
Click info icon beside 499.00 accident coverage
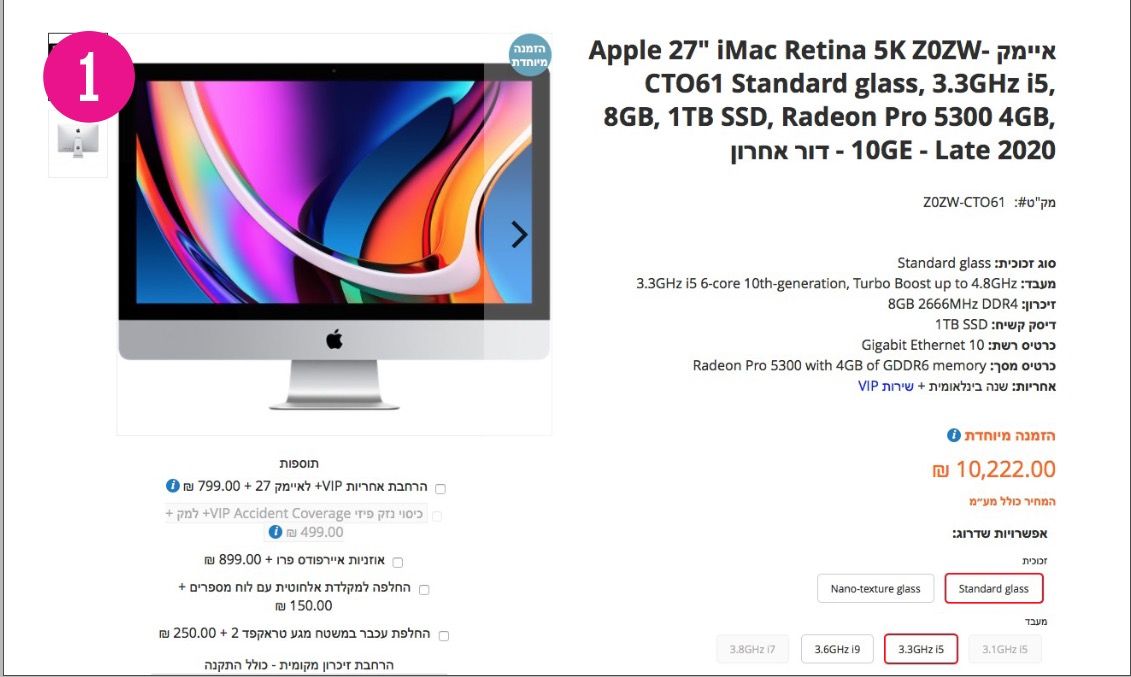(275, 532)
